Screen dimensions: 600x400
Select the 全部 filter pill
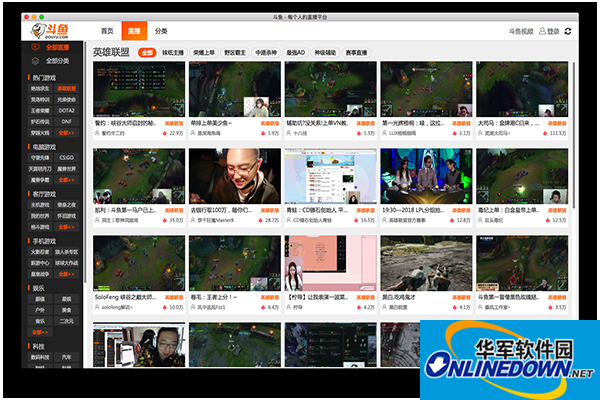pos(147,53)
